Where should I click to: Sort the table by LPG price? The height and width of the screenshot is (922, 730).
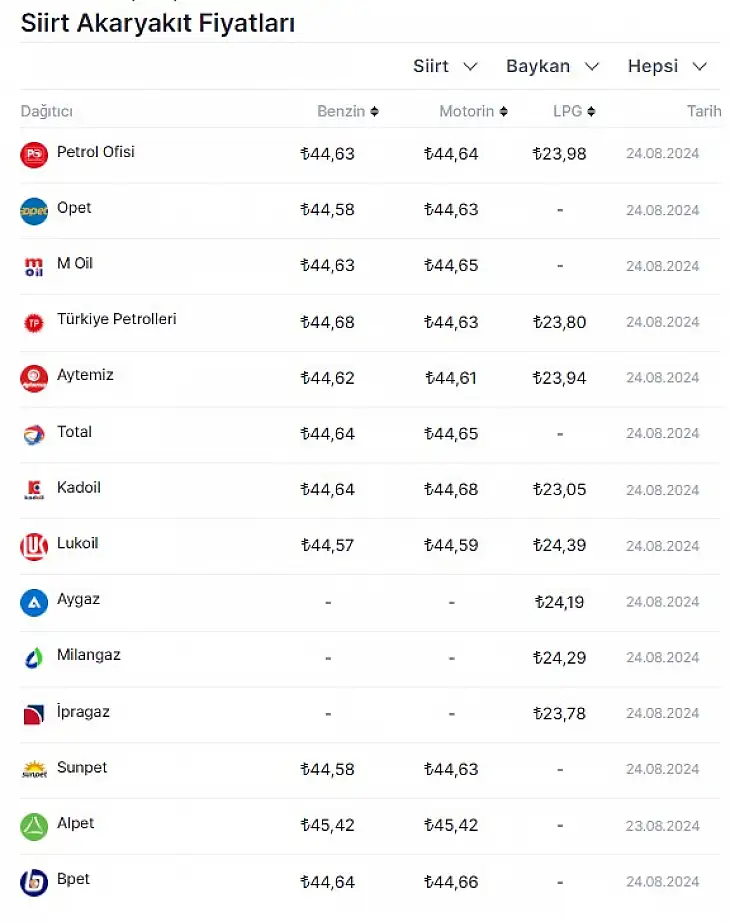tap(574, 111)
